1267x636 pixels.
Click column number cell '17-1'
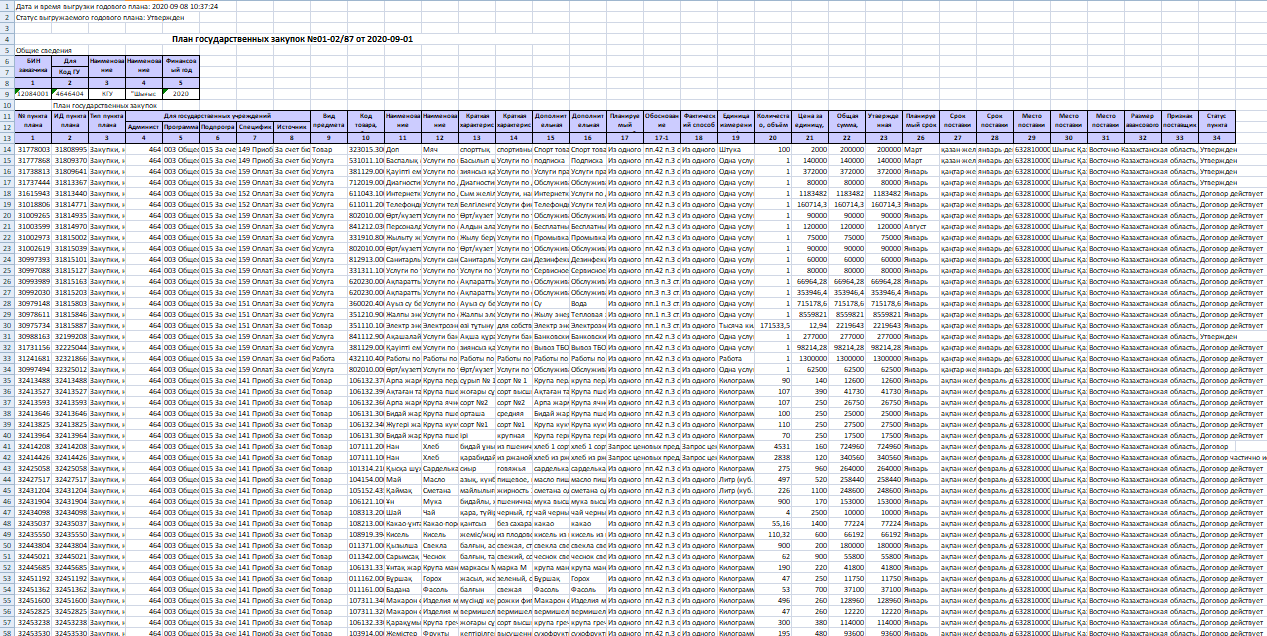pos(661,137)
